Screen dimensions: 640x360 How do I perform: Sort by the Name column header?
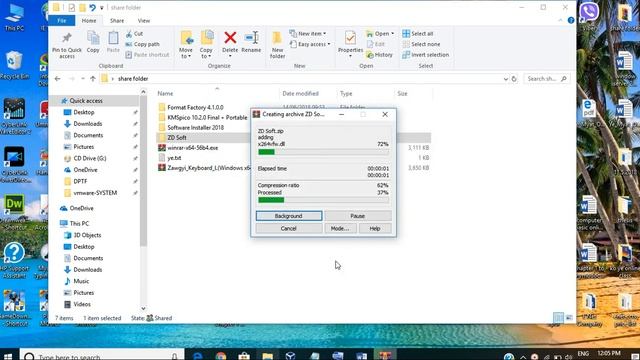tap(165, 93)
